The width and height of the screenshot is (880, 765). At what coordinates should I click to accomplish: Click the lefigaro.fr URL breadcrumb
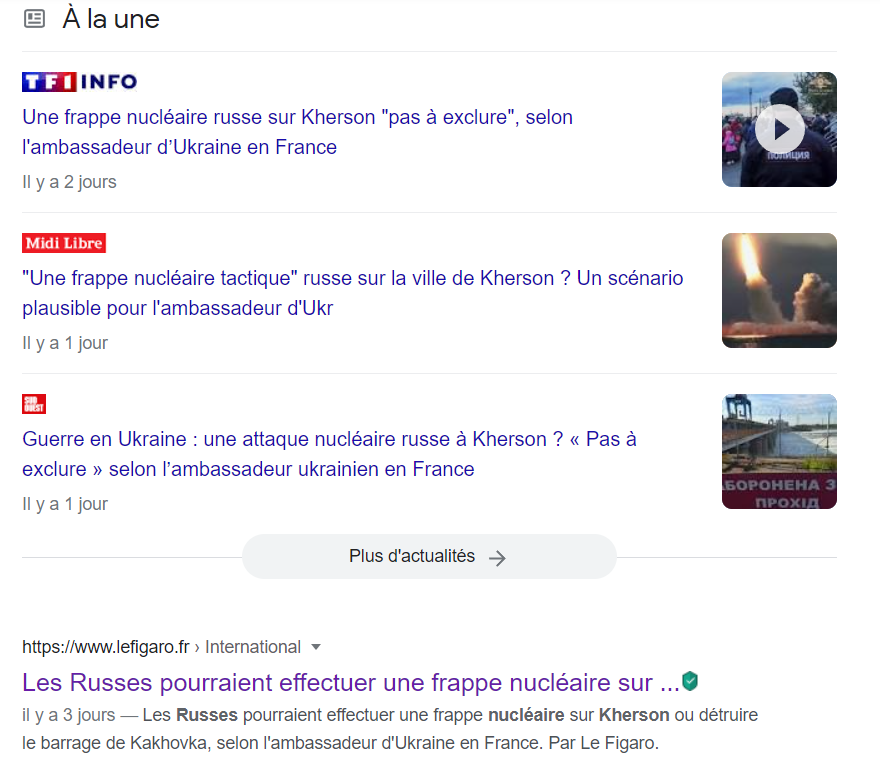pos(106,647)
